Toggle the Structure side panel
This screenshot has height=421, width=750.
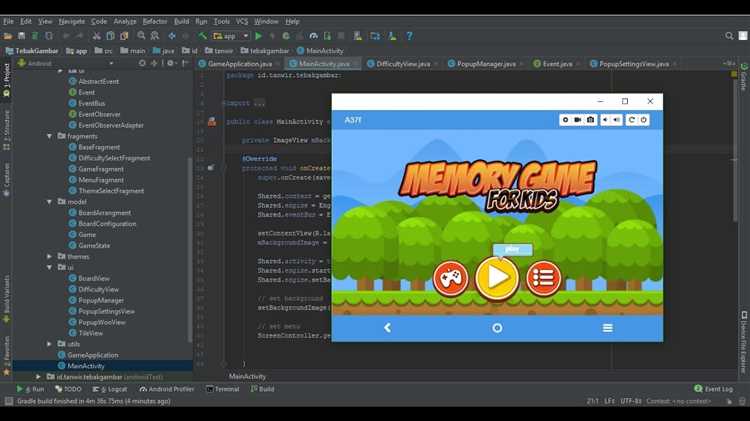(x=6, y=127)
